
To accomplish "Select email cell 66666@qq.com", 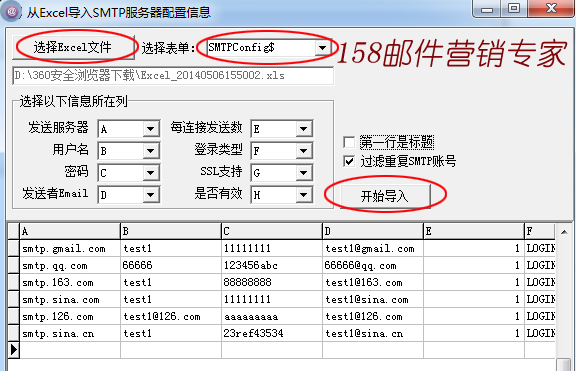I will click(x=373, y=265).
